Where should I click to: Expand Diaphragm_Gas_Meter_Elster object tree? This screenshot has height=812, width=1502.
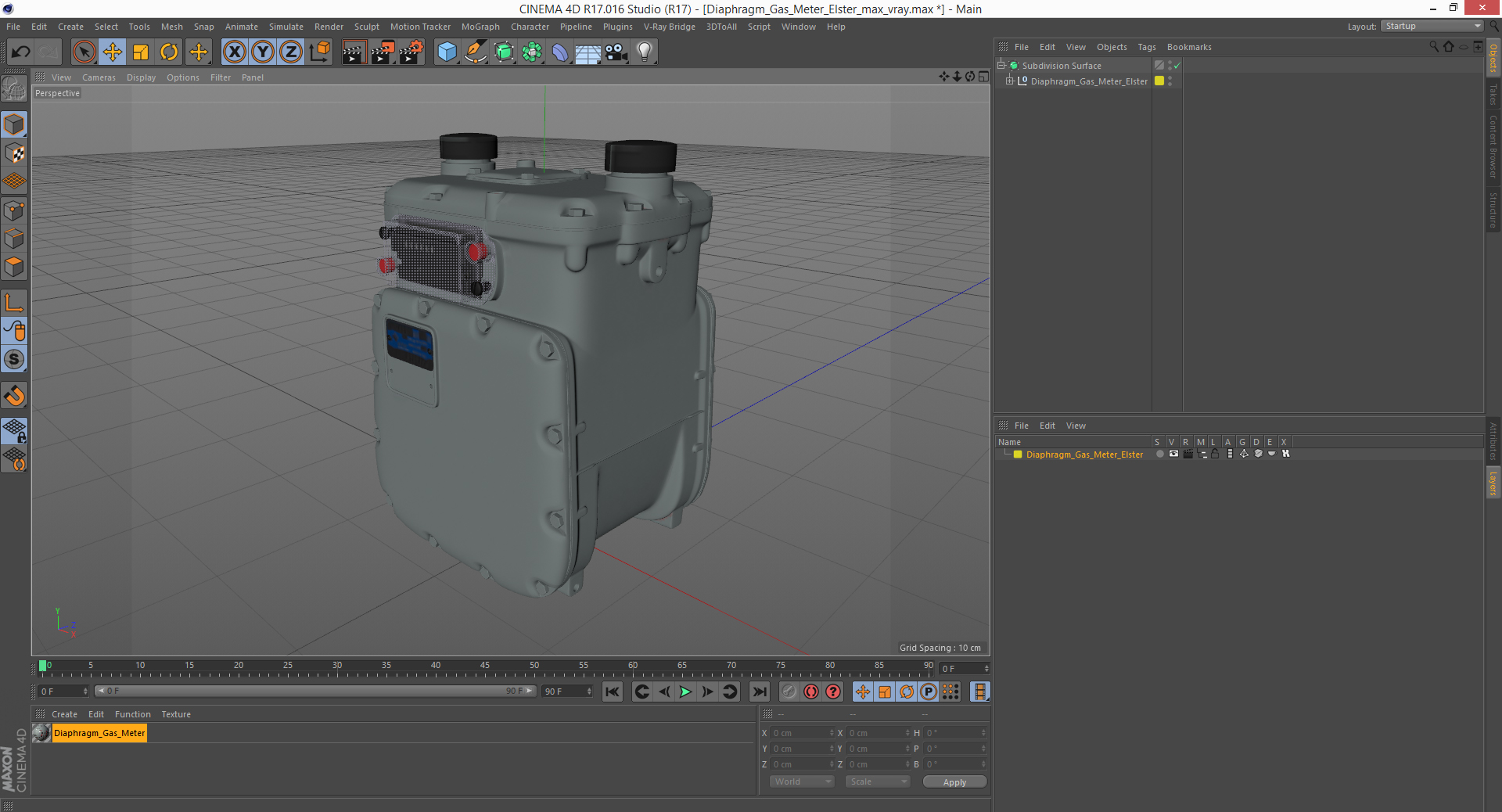[x=1009, y=81]
